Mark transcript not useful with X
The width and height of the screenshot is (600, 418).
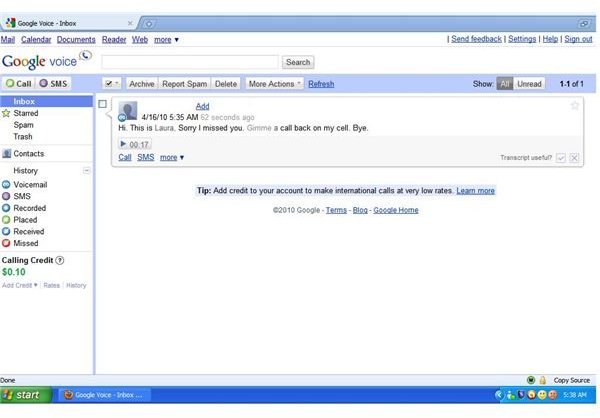tap(574, 158)
